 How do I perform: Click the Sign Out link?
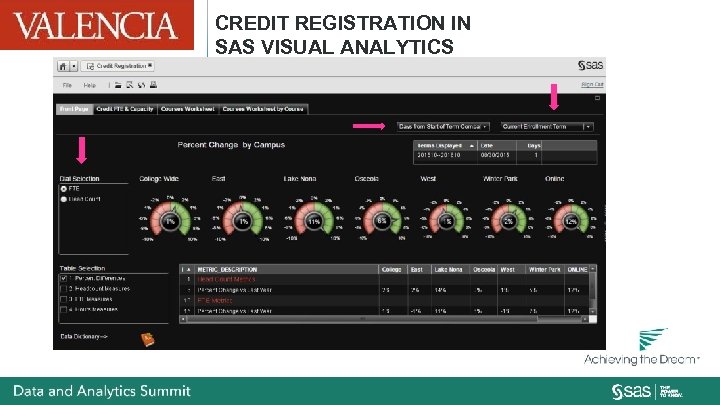click(x=592, y=84)
